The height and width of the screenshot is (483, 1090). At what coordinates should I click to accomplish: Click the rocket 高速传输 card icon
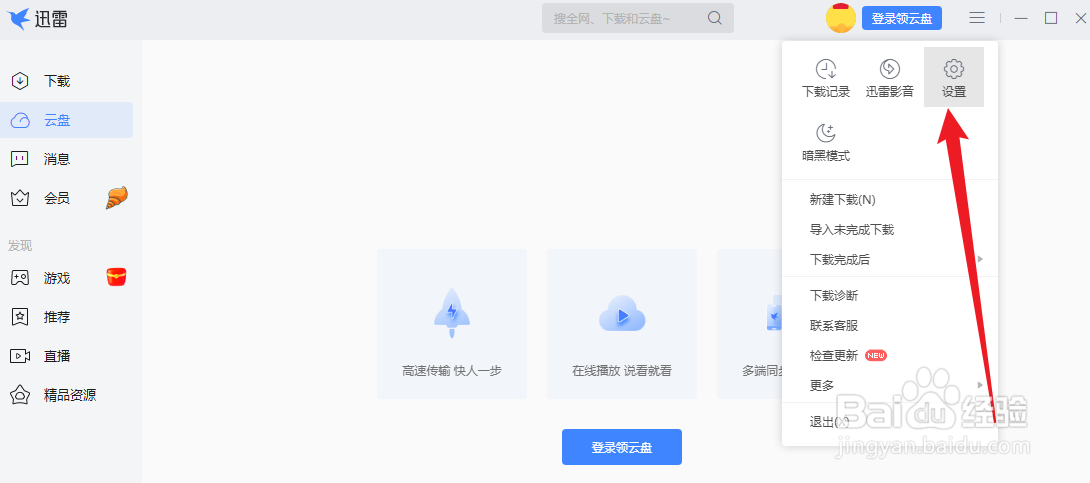452,313
